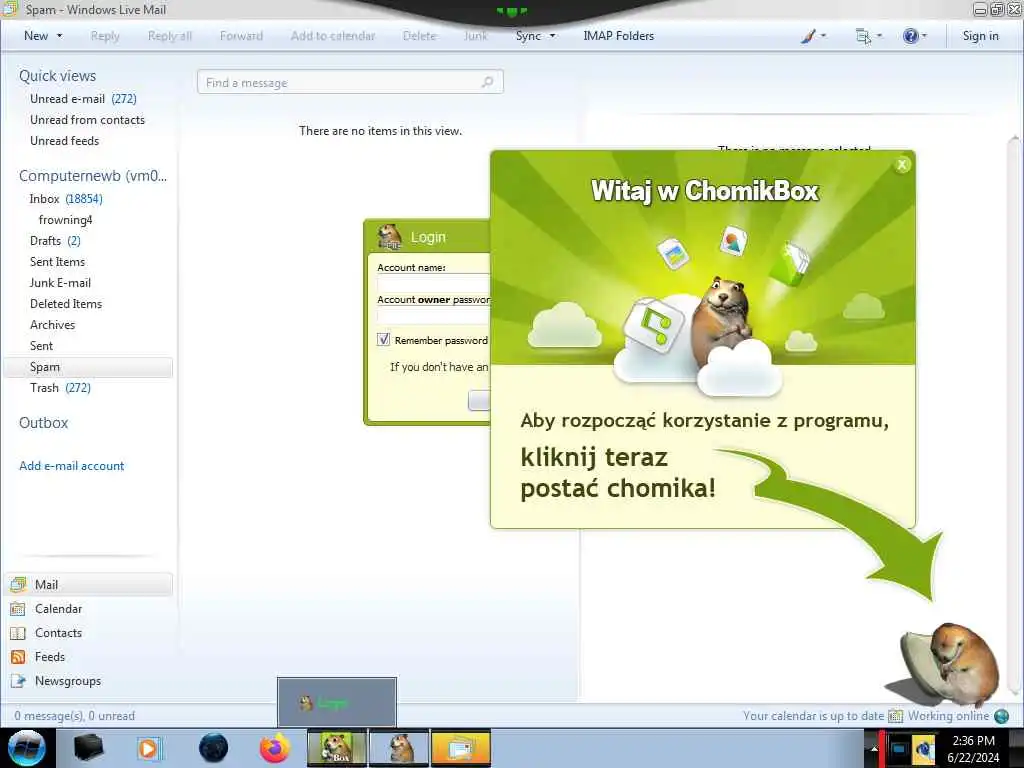This screenshot has width=1024, height=768.
Task: Close the ChomikBox welcome popup
Action: click(x=902, y=165)
